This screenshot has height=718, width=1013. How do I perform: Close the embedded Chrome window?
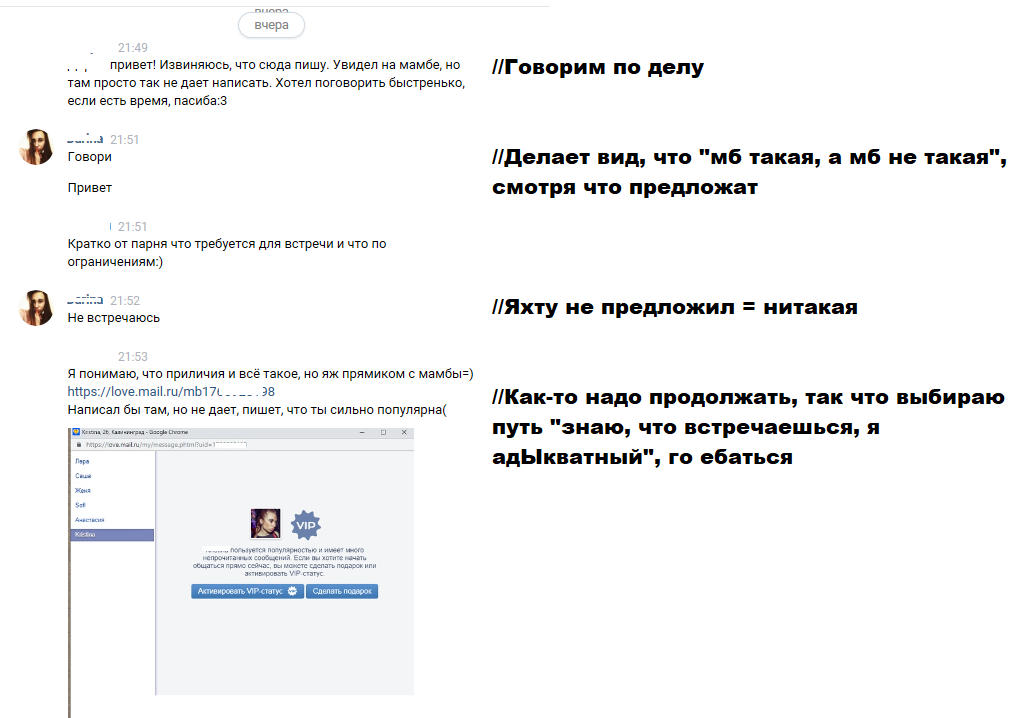click(x=403, y=432)
